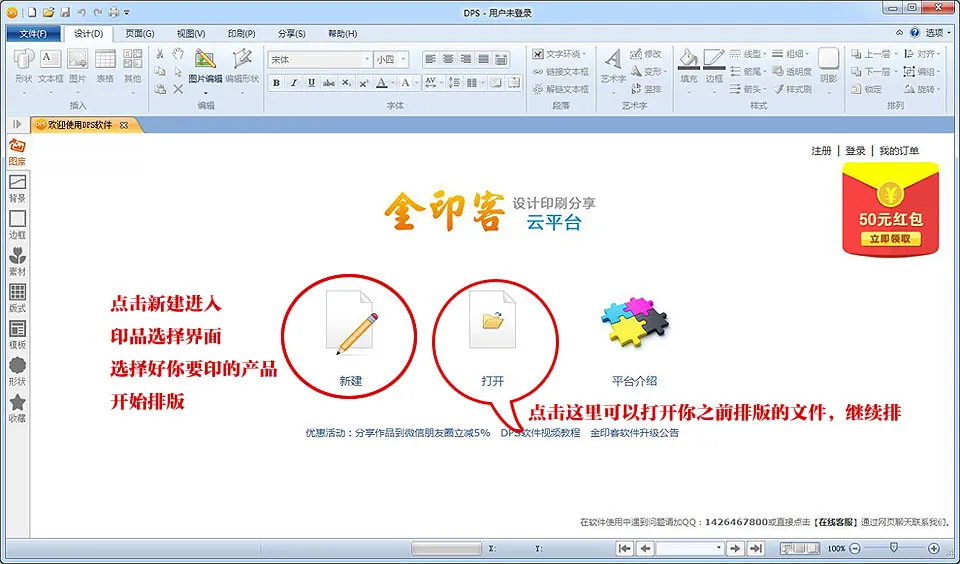Click the 立即领取 red packet button
This screenshot has height=564, width=960.
[x=891, y=239]
